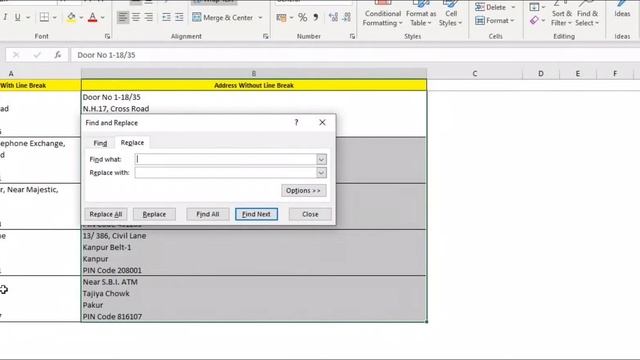The height and width of the screenshot is (360, 640).
Task: Expand Find what history dropdown
Action: tap(321, 159)
